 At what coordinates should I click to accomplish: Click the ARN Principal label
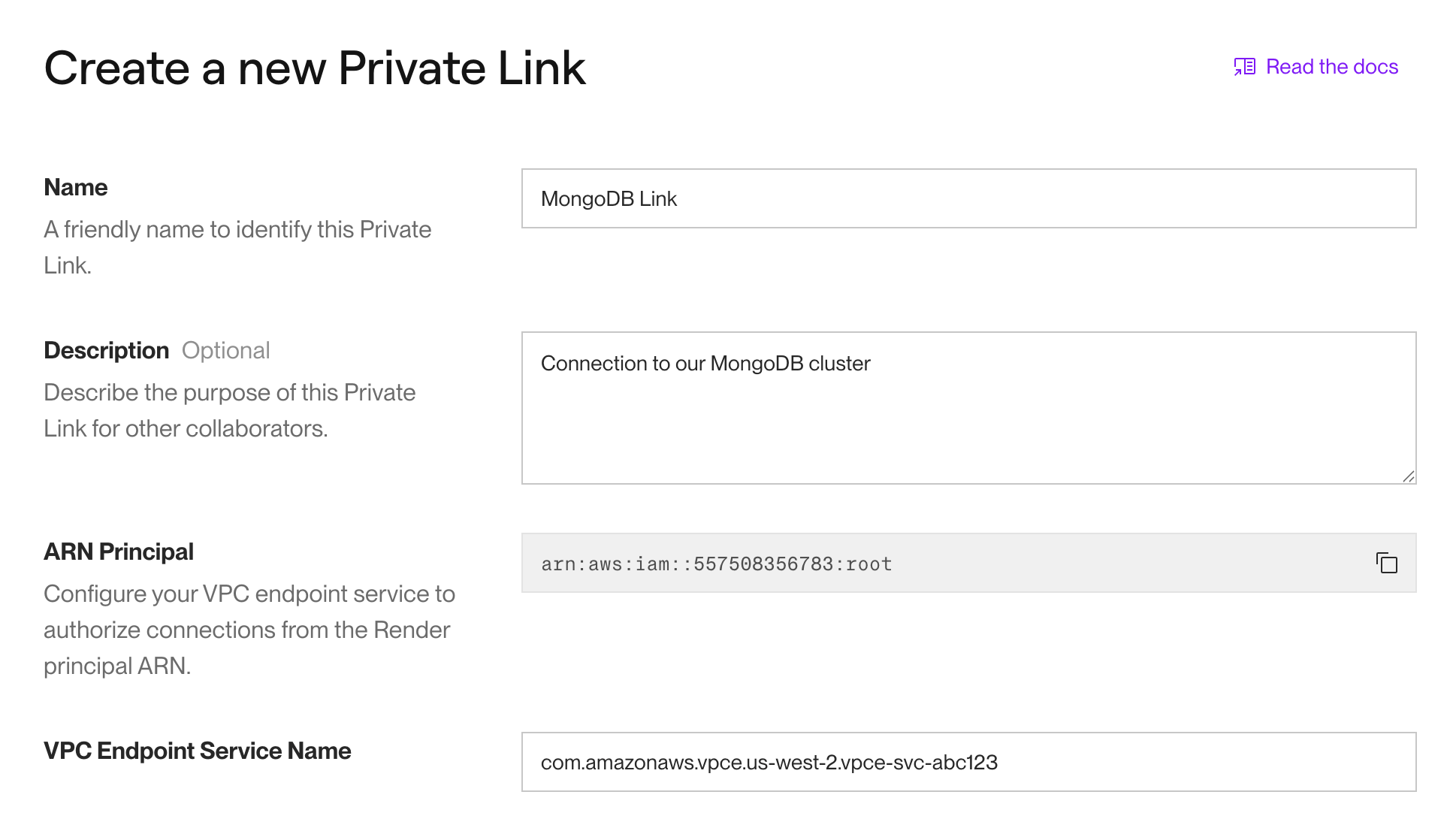[x=119, y=551]
